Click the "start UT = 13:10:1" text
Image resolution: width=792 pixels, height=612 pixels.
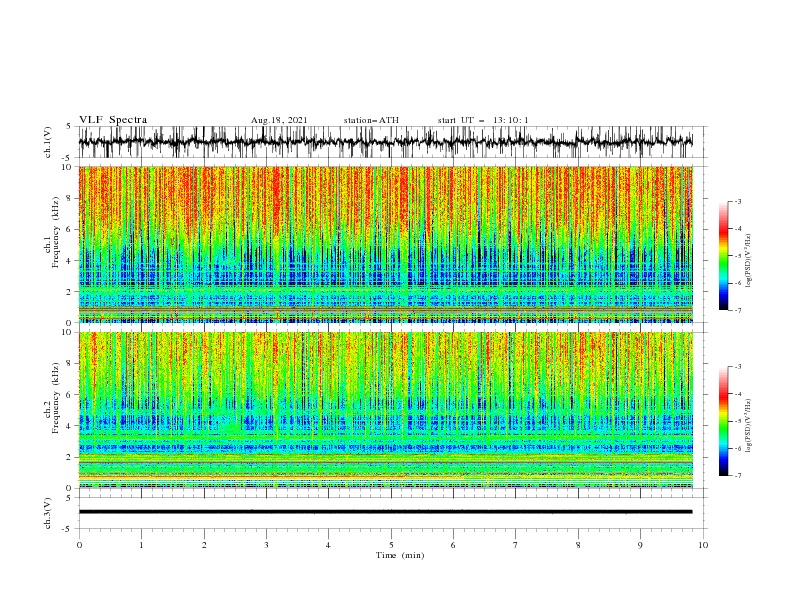pos(483,120)
